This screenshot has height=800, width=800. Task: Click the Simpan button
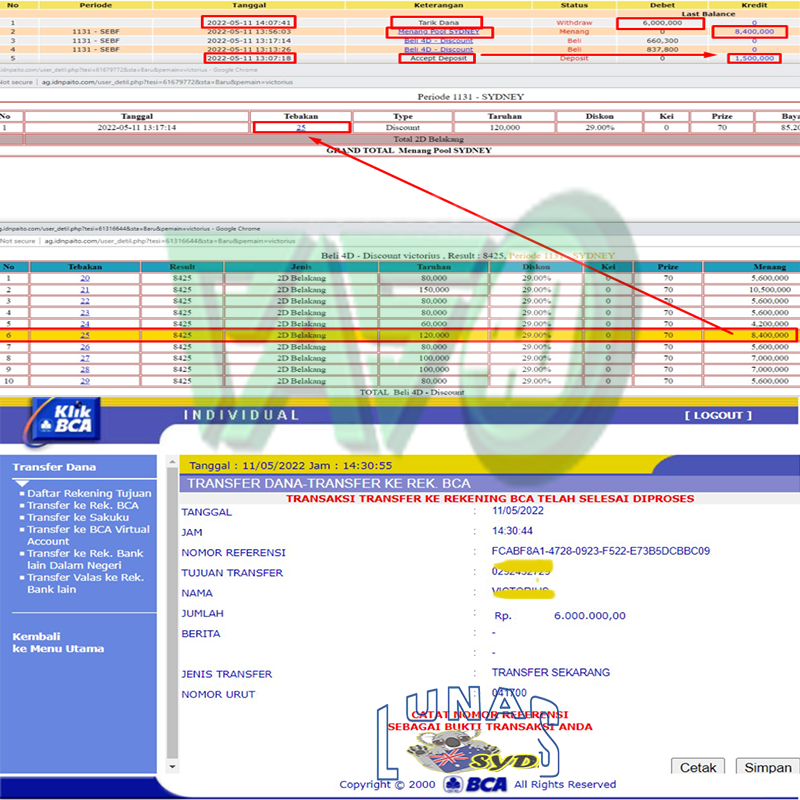pos(767,767)
